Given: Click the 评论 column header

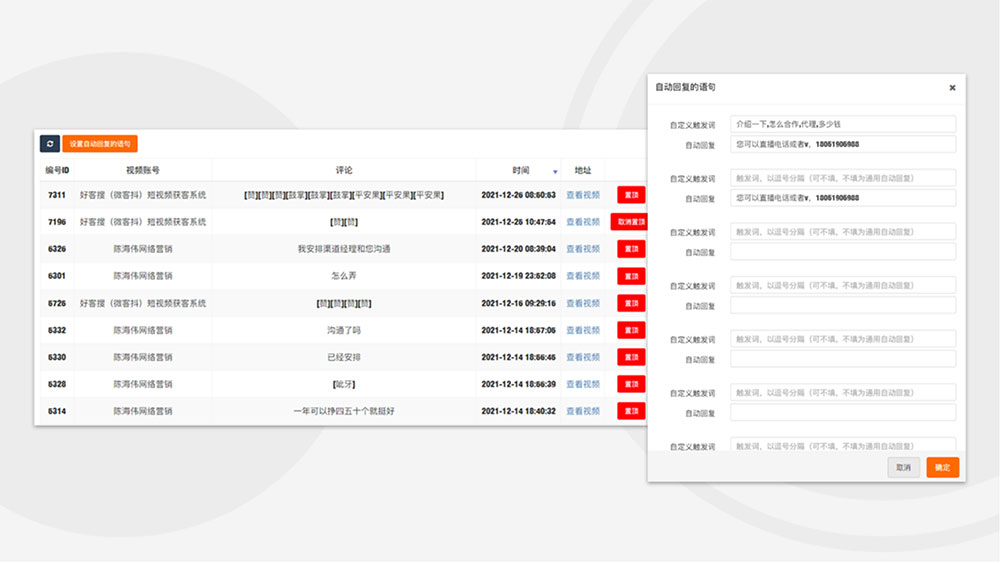Looking at the screenshot, I should (343, 171).
